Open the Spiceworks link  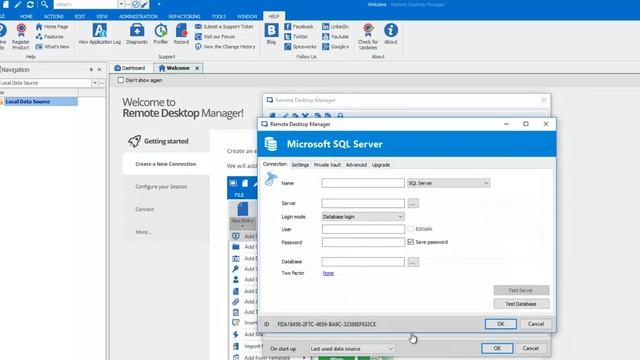[x=300, y=47]
